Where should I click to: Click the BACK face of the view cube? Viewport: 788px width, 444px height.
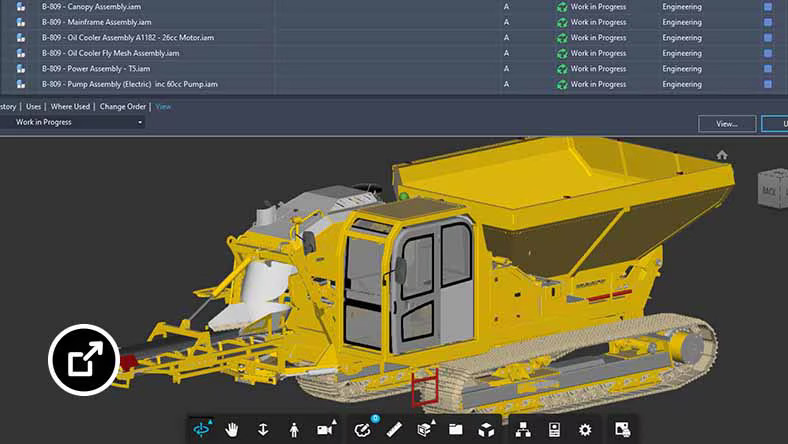point(769,190)
